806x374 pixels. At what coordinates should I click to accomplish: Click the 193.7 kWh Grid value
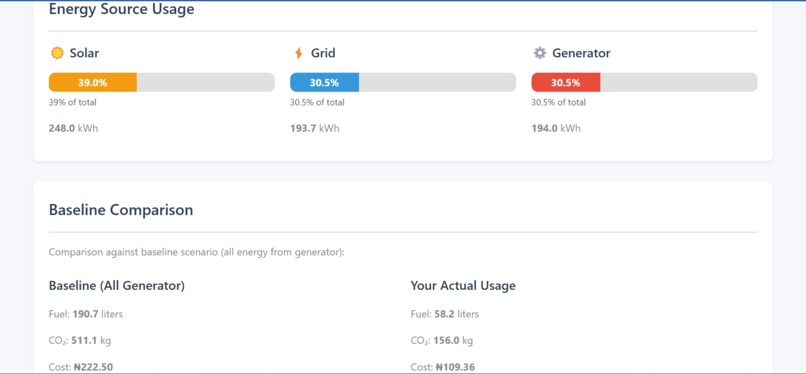click(315, 128)
